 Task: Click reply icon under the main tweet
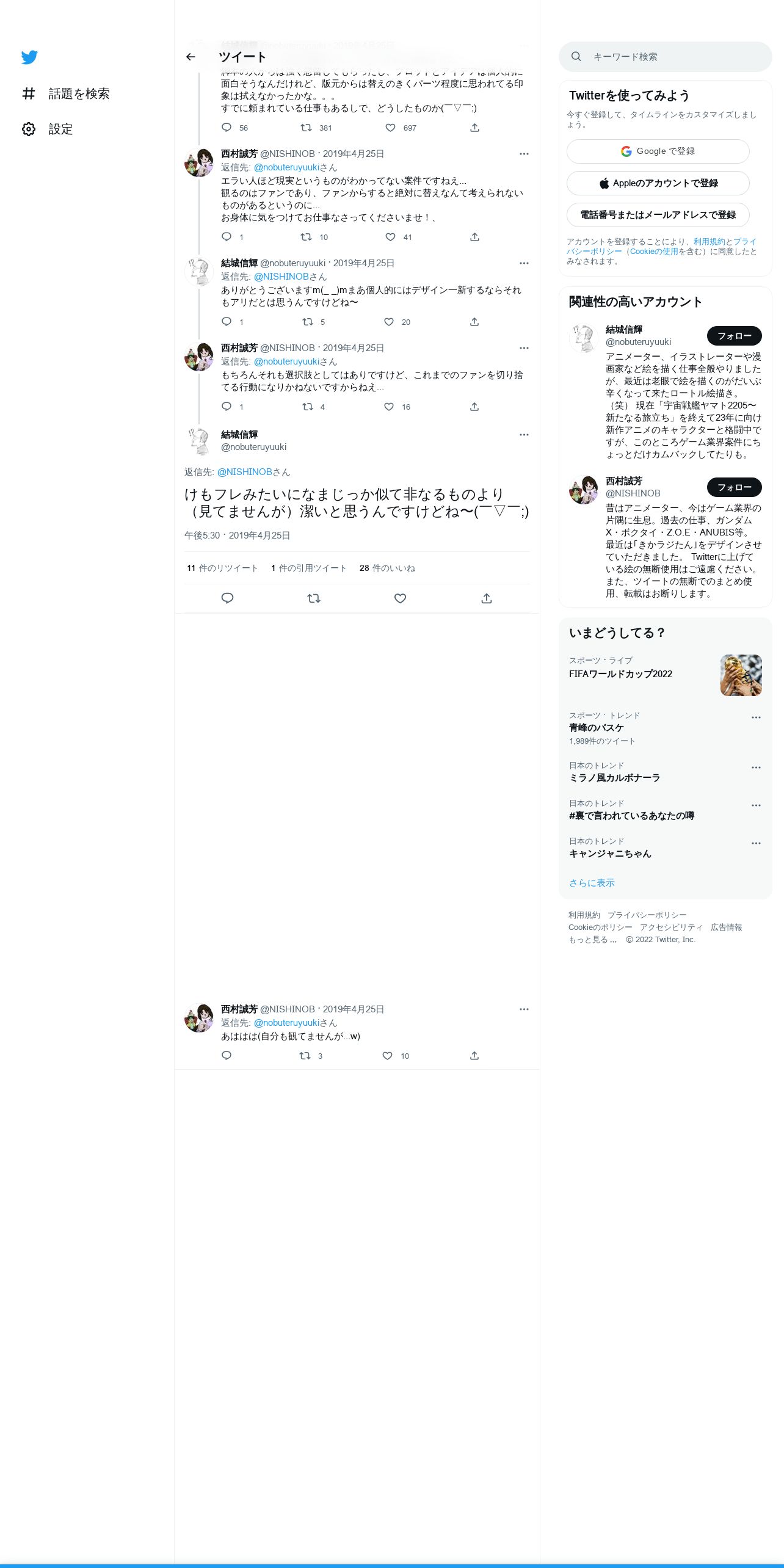(x=227, y=598)
